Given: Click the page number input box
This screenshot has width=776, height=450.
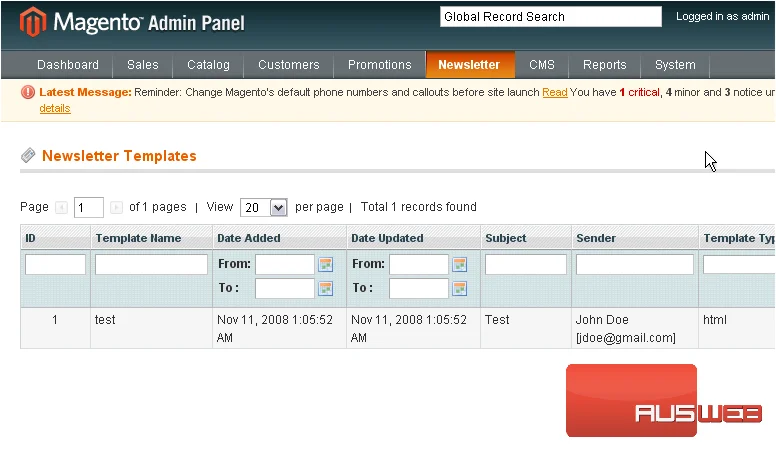Looking at the screenshot, I should [x=89, y=207].
